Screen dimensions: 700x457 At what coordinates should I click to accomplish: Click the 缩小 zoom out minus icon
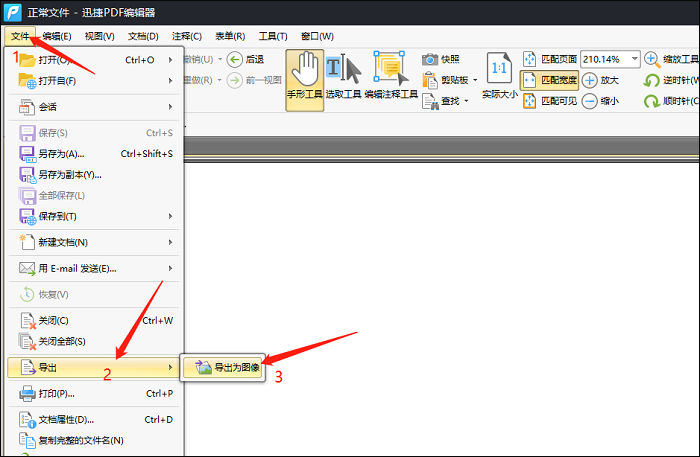(590, 101)
